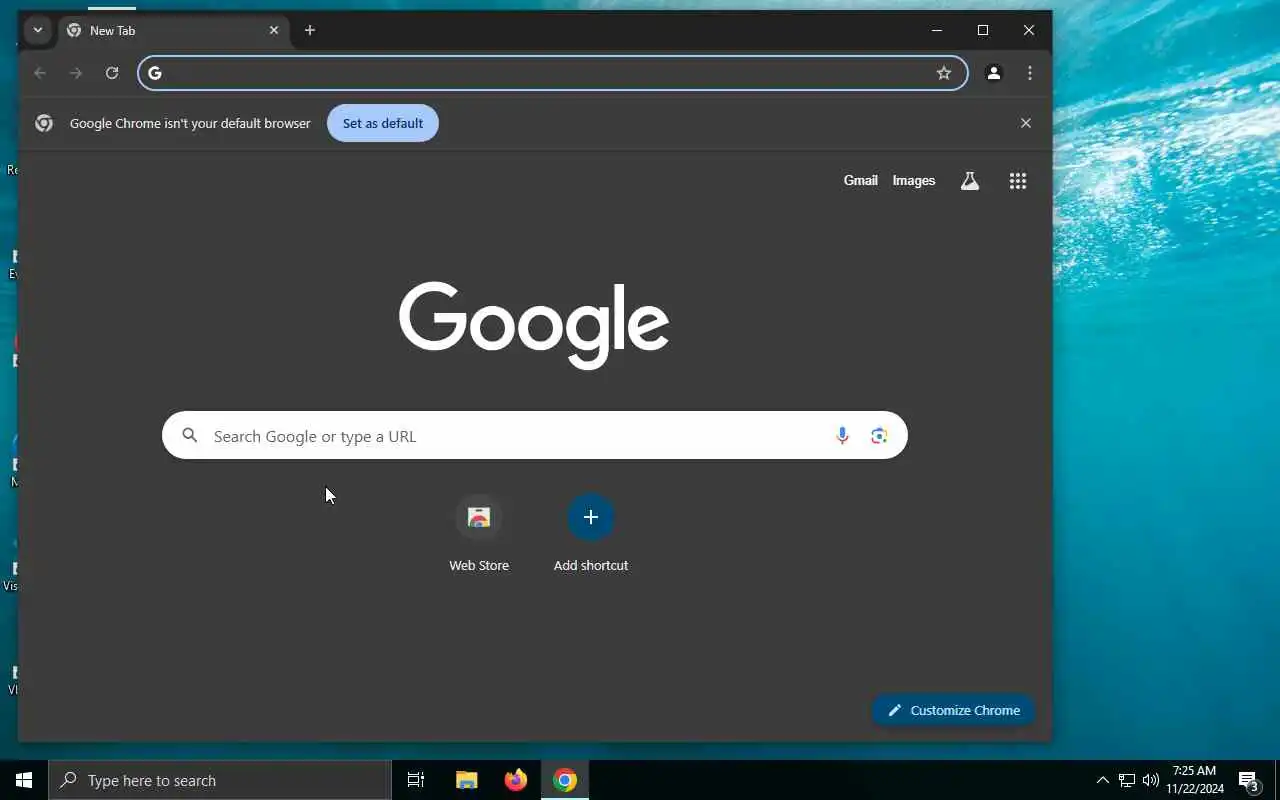Reload the current page
Viewport: 1280px width, 800px height.
pyautogui.click(x=112, y=73)
